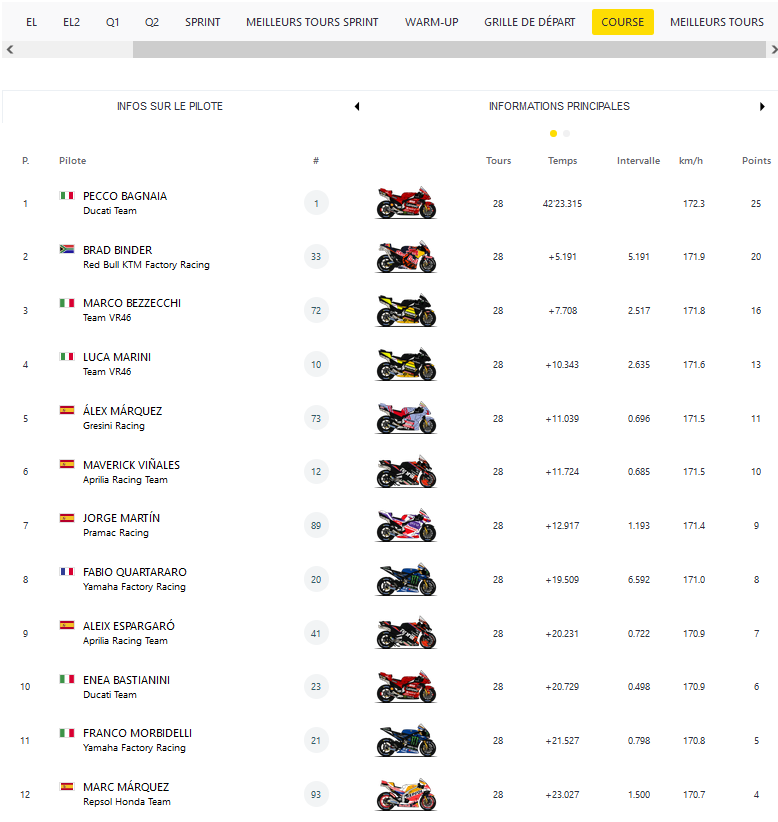778x822 pixels.
Task: Show next information panel with right arrow
Action: pyautogui.click(x=763, y=107)
